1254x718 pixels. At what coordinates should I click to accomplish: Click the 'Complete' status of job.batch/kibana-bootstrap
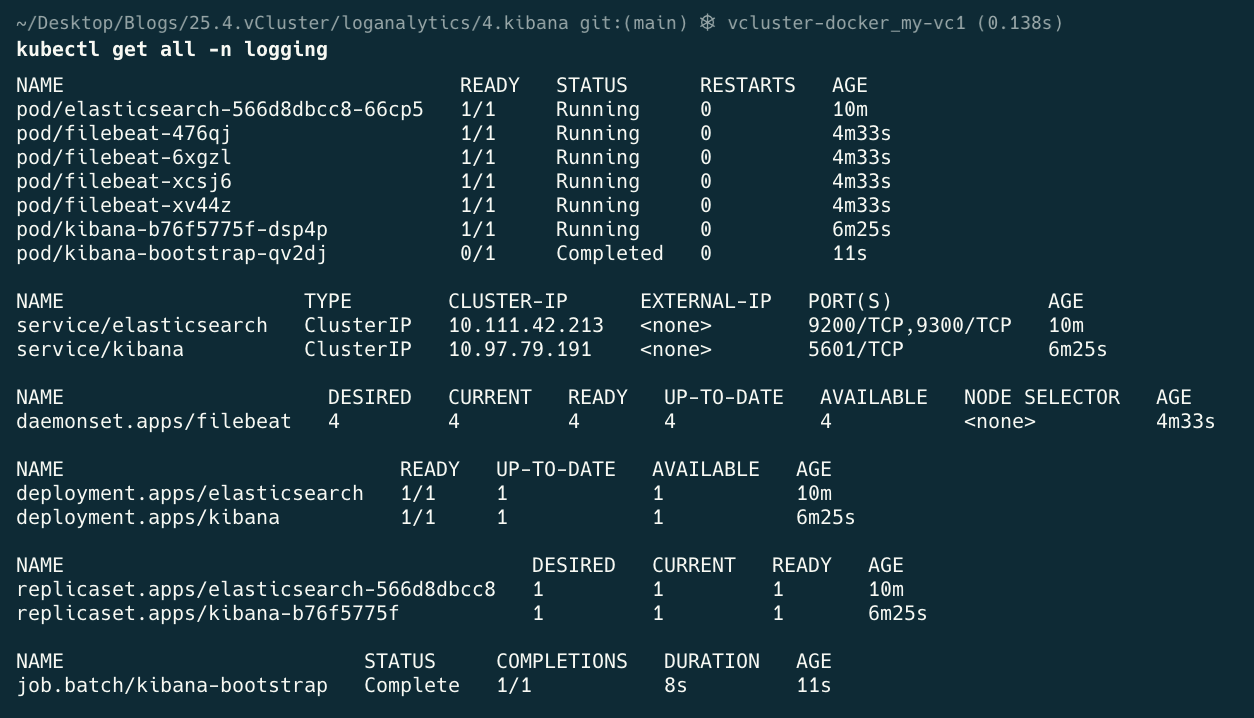click(412, 685)
